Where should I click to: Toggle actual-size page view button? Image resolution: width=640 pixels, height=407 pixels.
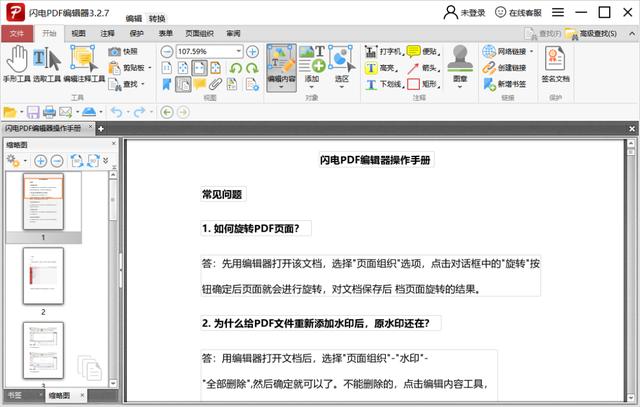click(167, 68)
